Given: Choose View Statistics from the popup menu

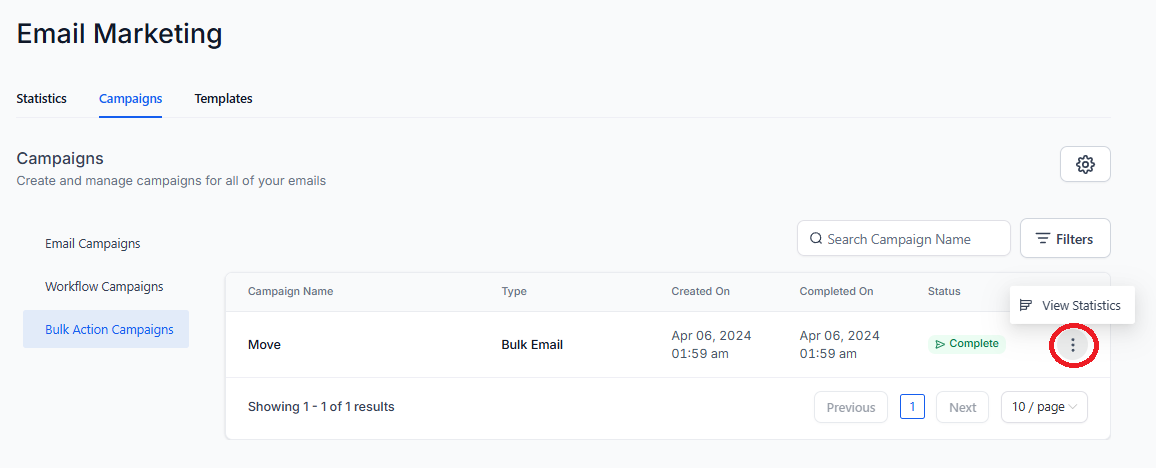Looking at the screenshot, I should pos(1072,305).
